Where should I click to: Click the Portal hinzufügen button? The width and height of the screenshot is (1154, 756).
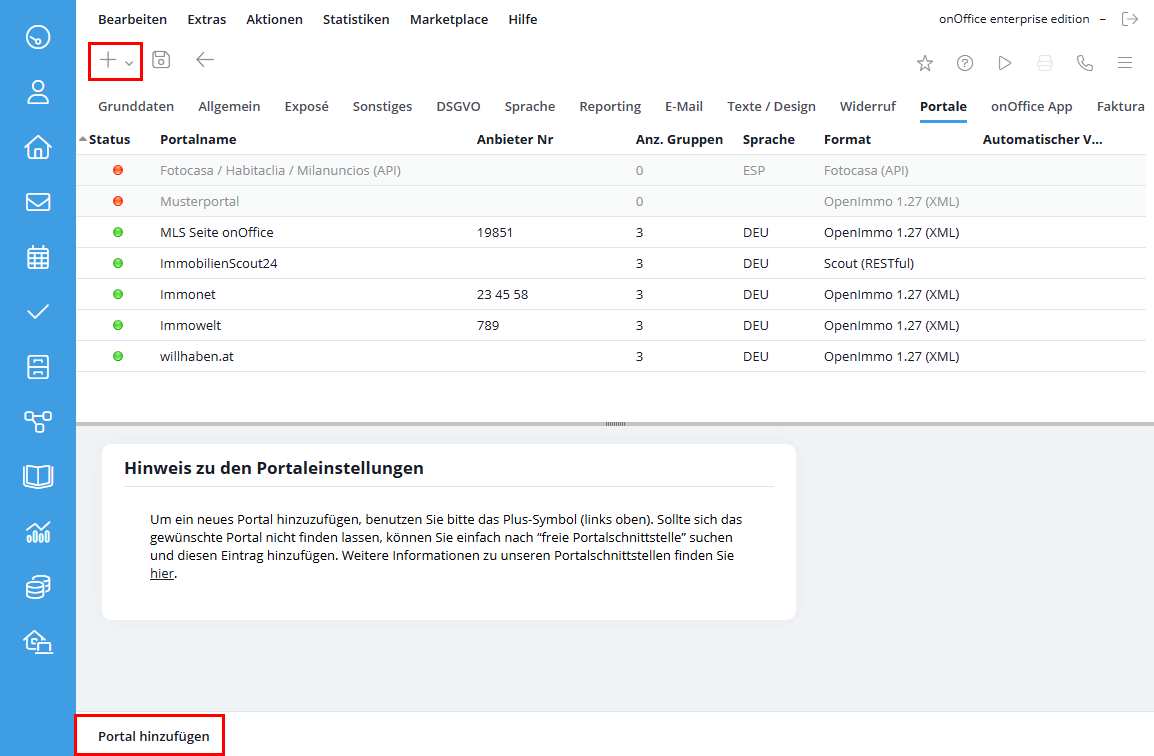(153, 736)
